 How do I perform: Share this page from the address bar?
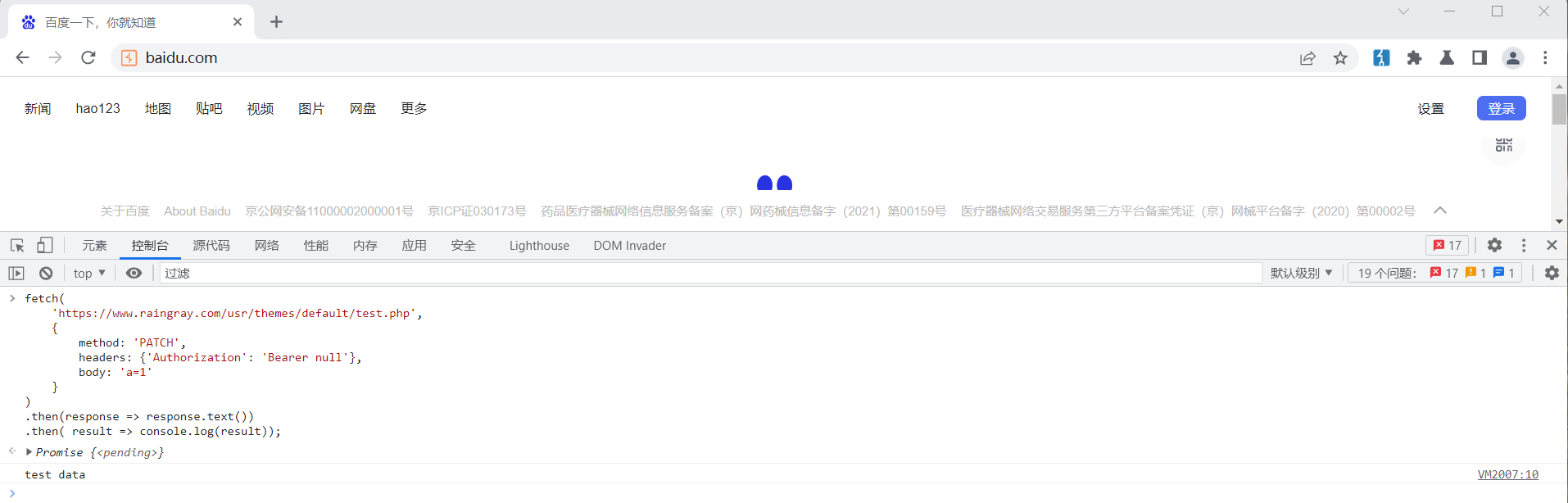pyautogui.click(x=1307, y=57)
